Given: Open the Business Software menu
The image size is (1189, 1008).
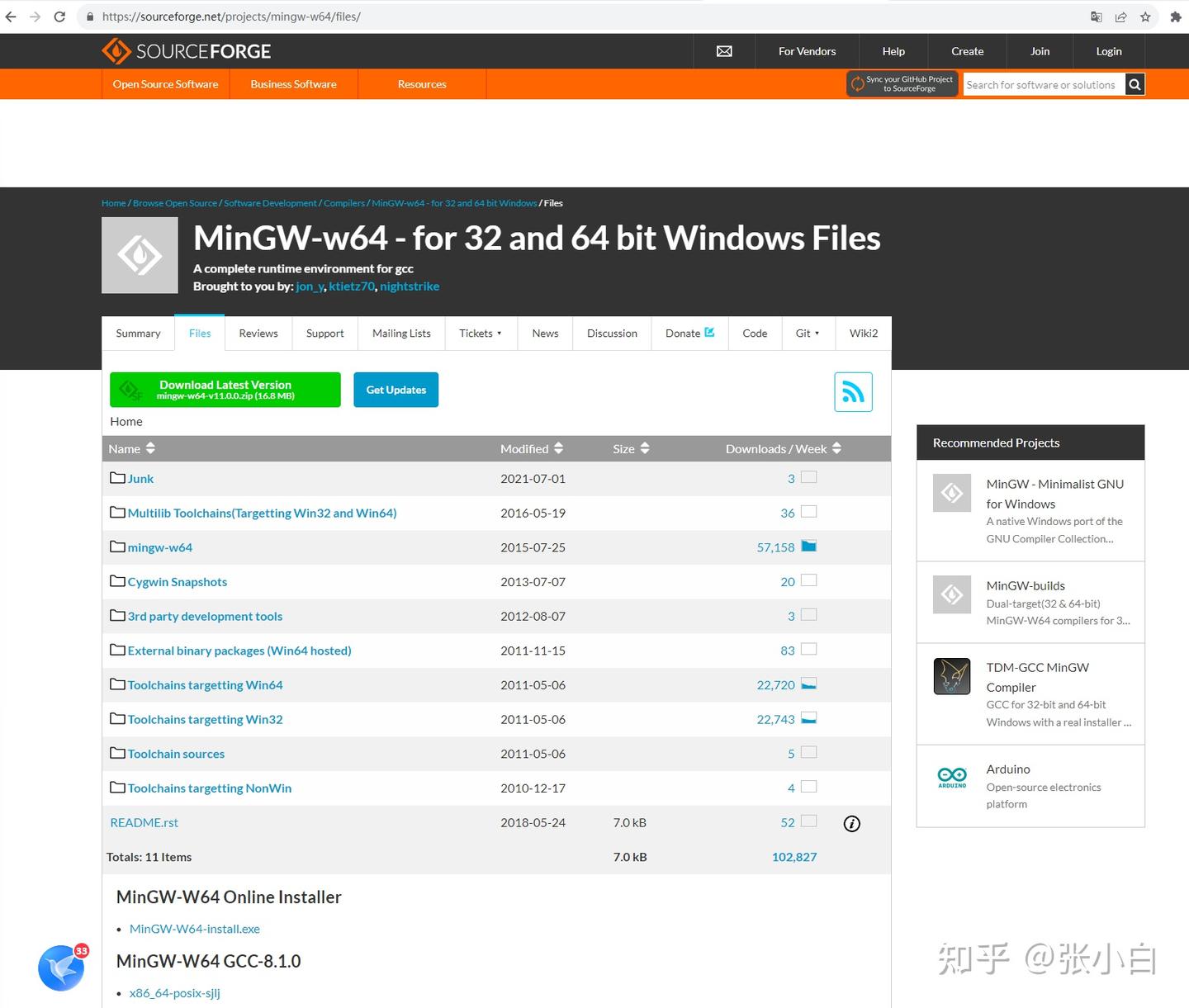Looking at the screenshot, I should coord(293,83).
